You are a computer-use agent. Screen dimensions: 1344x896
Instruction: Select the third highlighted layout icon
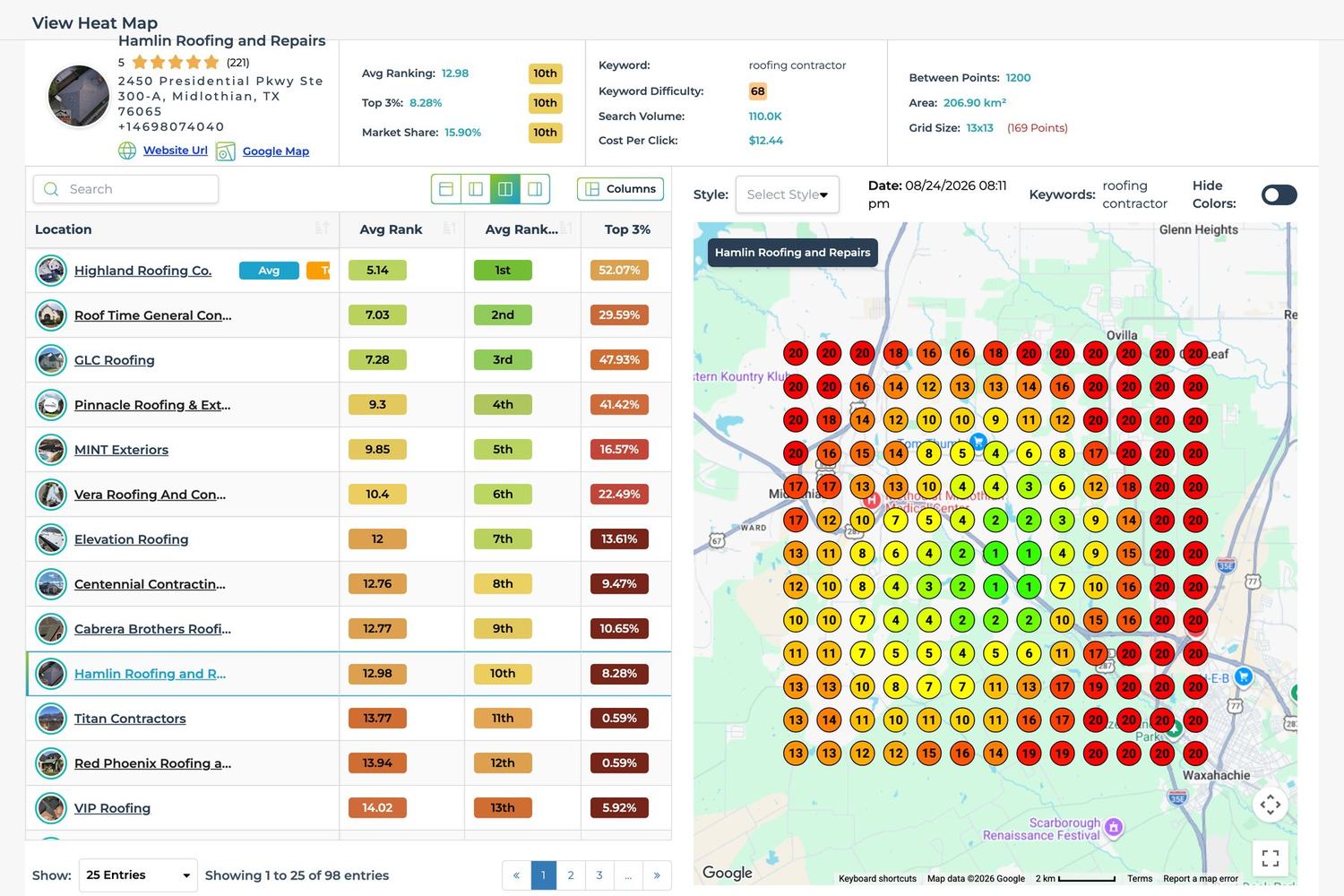[x=505, y=189]
